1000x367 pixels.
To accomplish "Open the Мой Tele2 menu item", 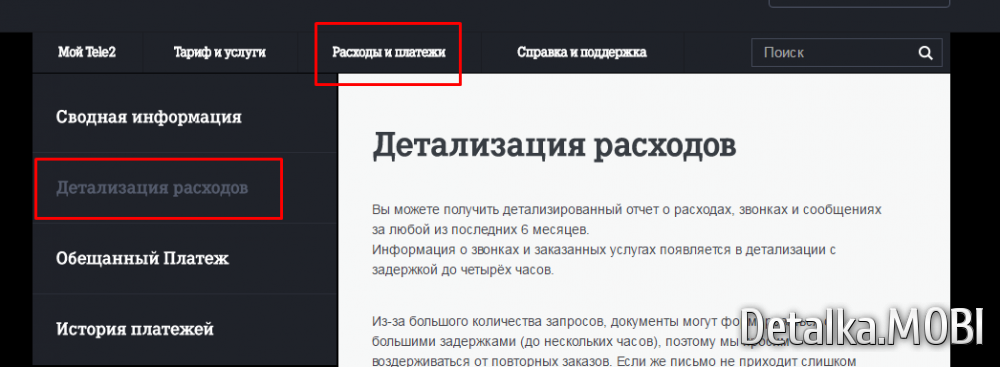I will click(x=87, y=52).
